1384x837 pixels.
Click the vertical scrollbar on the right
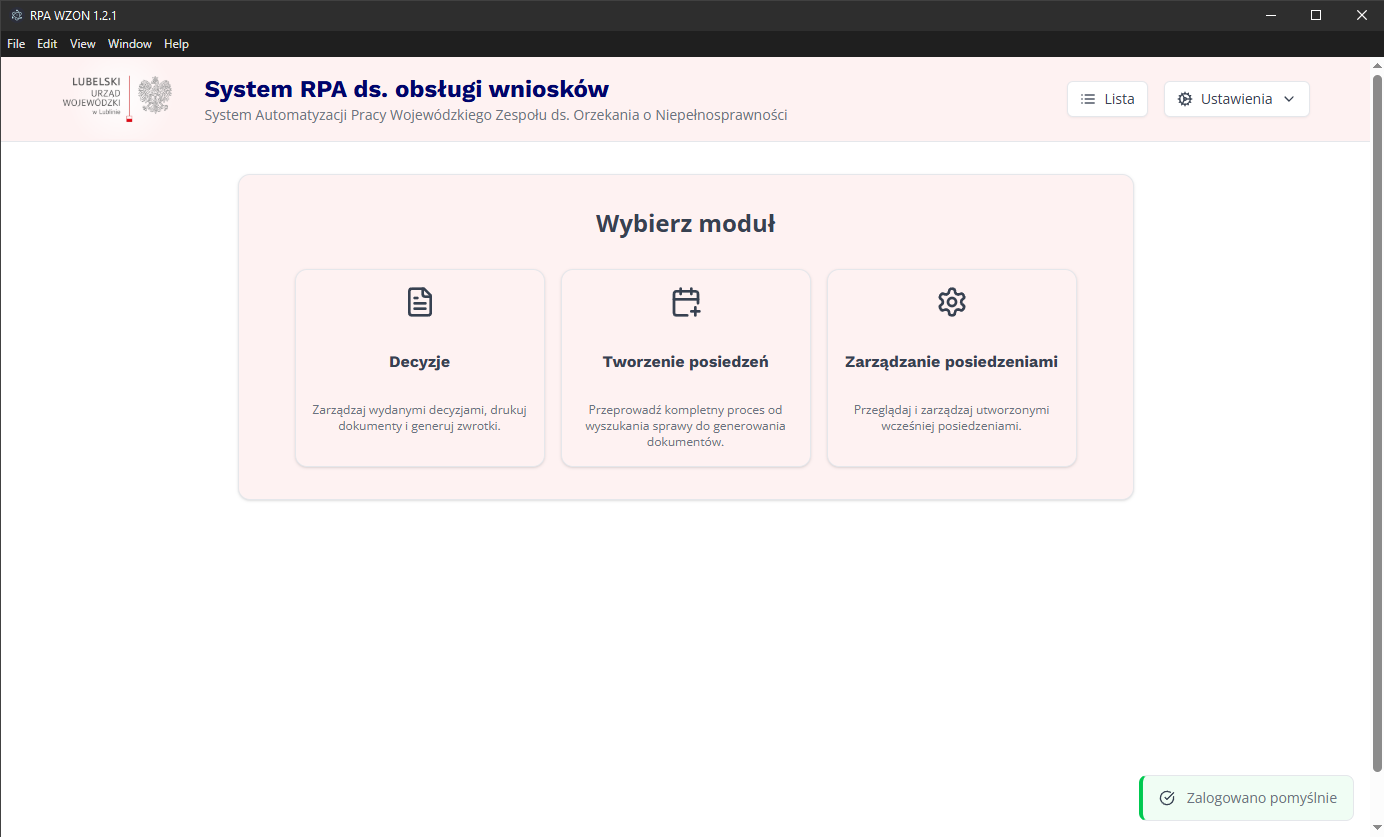1376,420
